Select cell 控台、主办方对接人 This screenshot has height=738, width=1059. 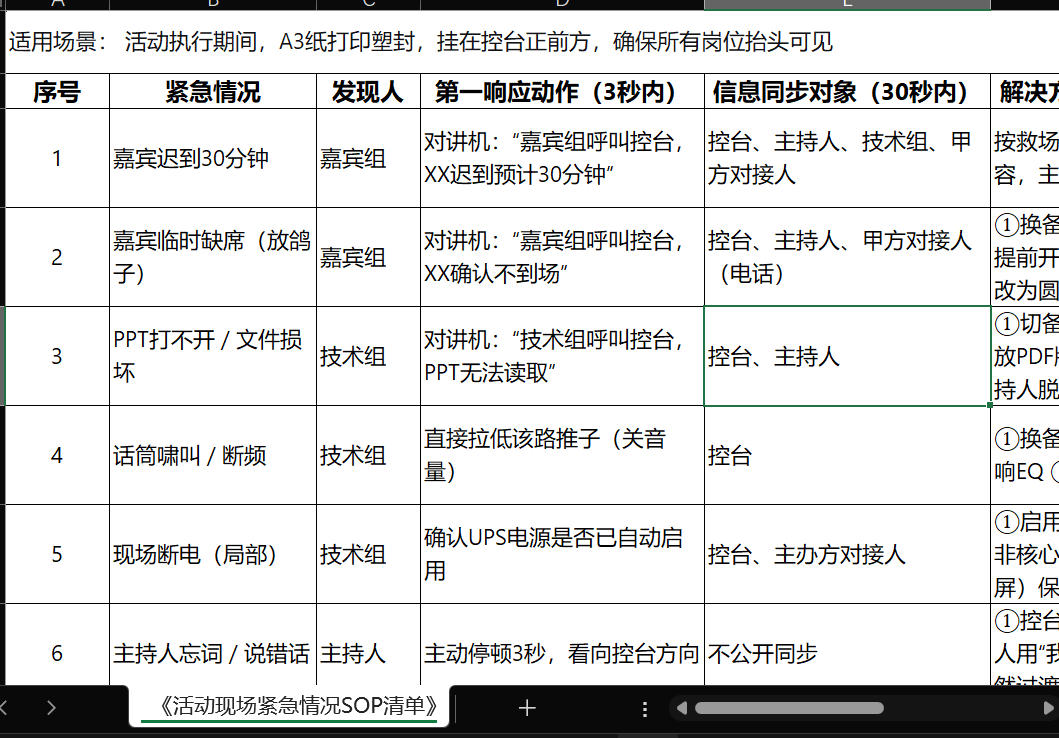(x=847, y=554)
